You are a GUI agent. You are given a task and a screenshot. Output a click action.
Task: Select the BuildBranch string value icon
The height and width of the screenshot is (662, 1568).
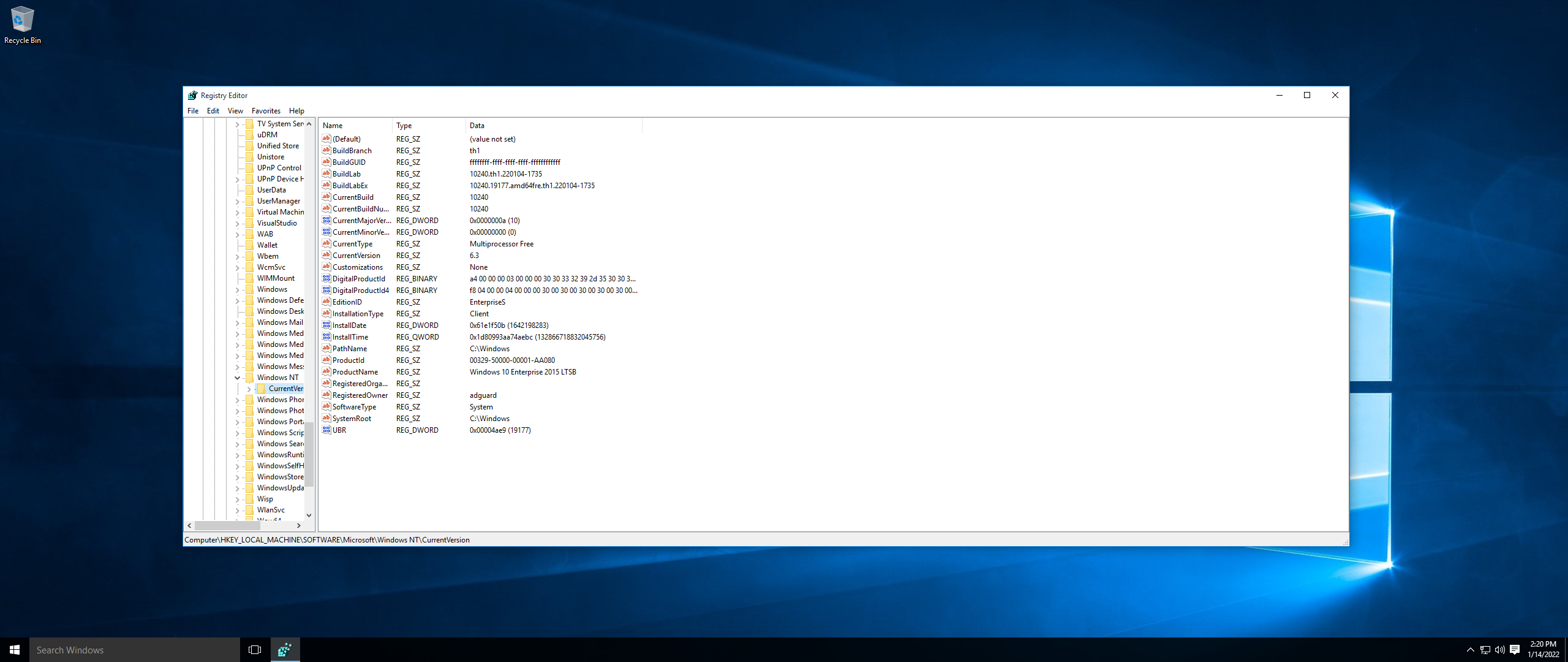click(326, 150)
